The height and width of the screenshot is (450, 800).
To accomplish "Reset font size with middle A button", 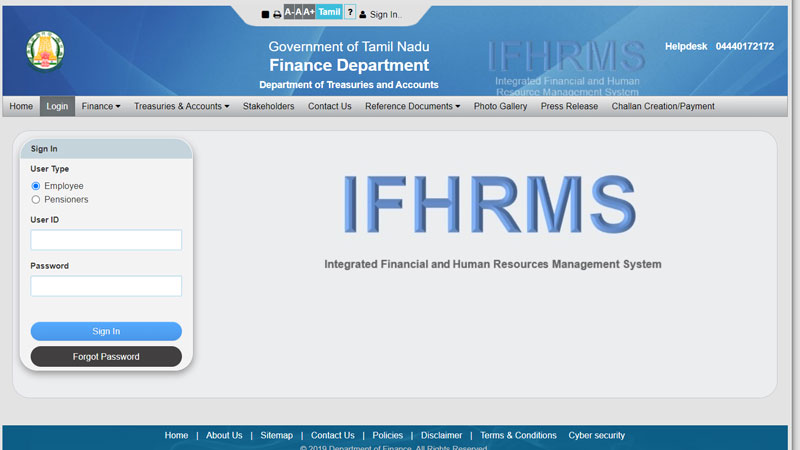I will click(299, 12).
